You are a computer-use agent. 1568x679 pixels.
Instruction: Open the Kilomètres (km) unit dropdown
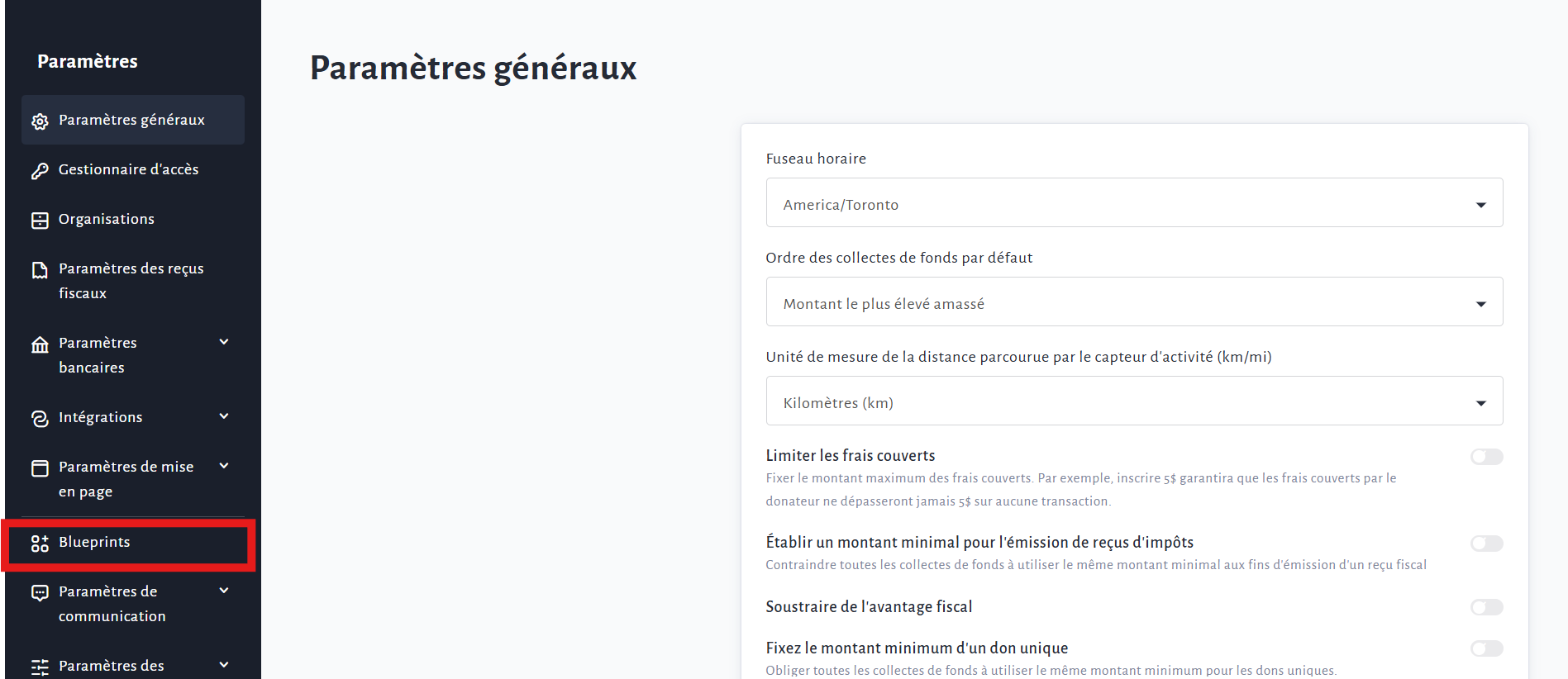(x=1134, y=401)
